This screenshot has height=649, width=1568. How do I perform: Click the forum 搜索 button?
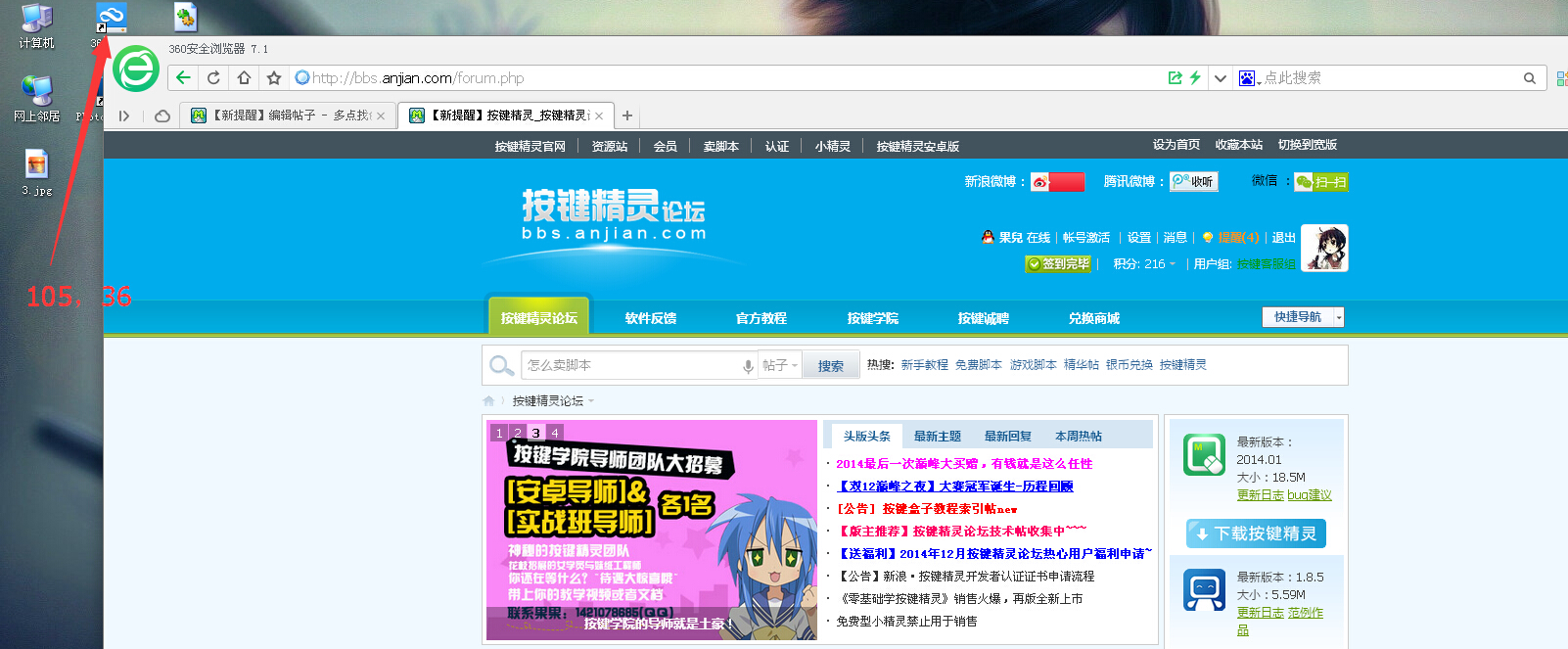[830, 366]
